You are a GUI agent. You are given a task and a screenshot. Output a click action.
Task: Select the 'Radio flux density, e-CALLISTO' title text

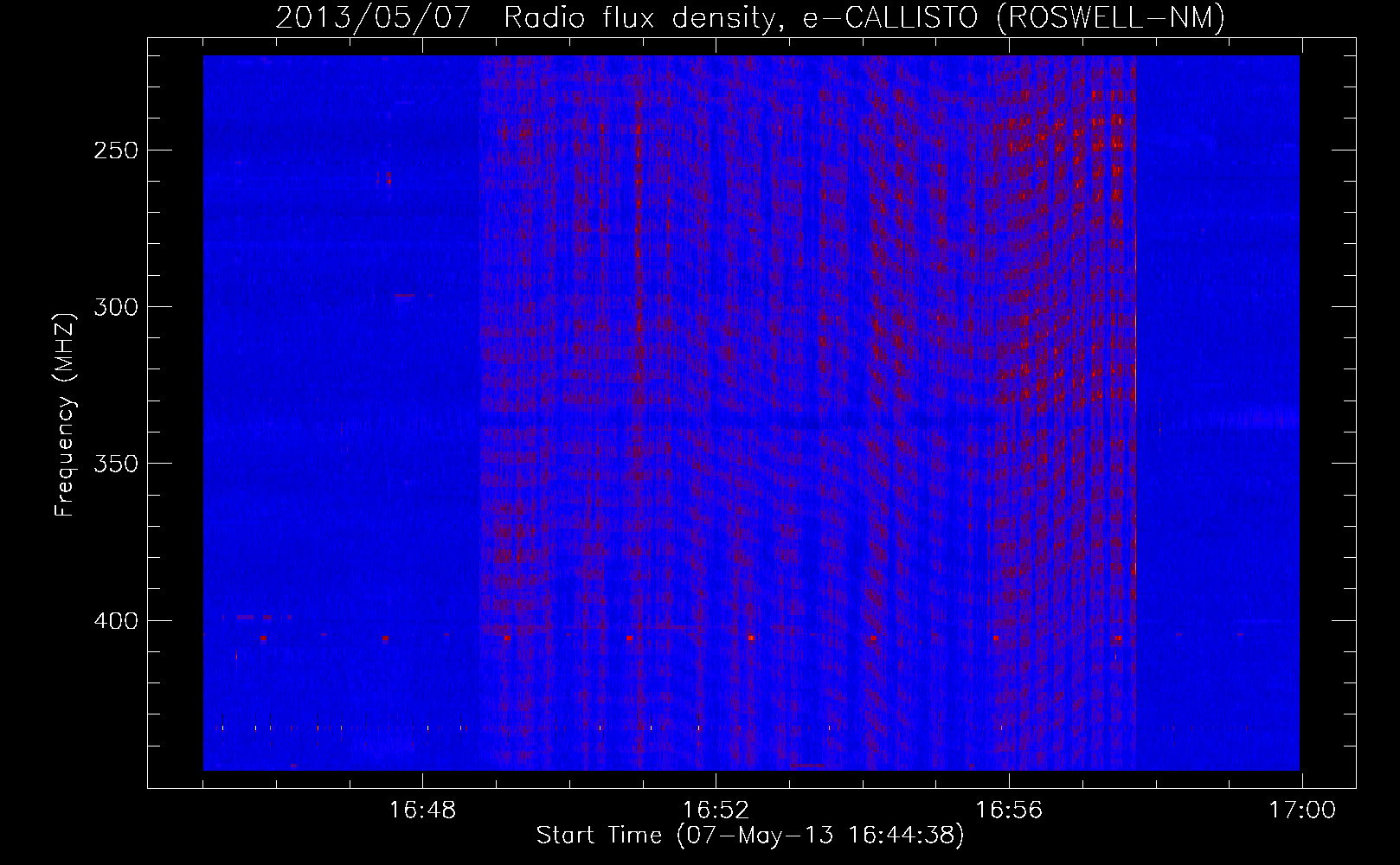(740, 17)
